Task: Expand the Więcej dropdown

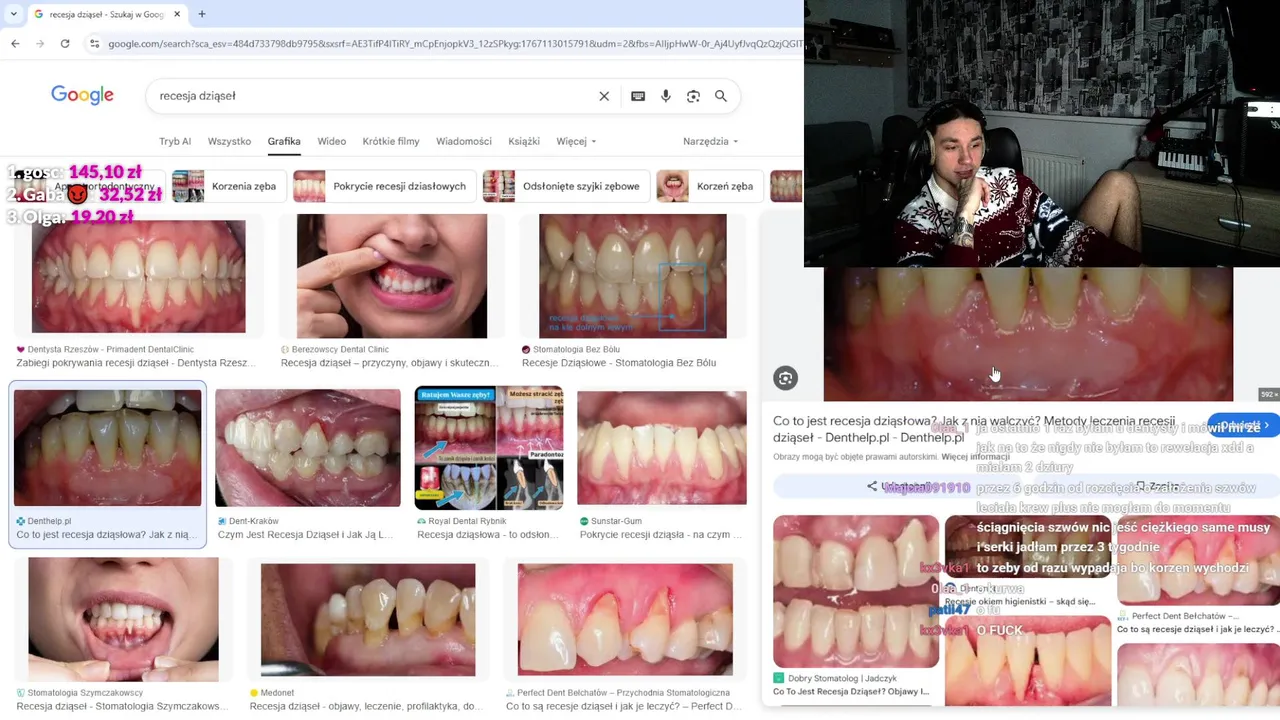Action: [x=576, y=141]
